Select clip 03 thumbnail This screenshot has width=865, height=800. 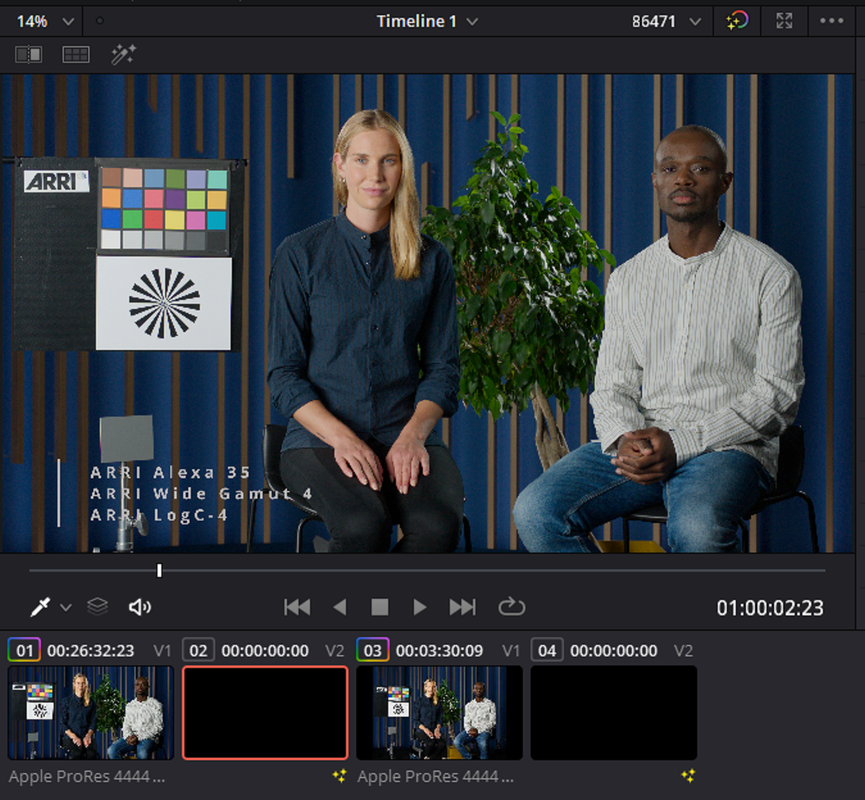point(440,713)
